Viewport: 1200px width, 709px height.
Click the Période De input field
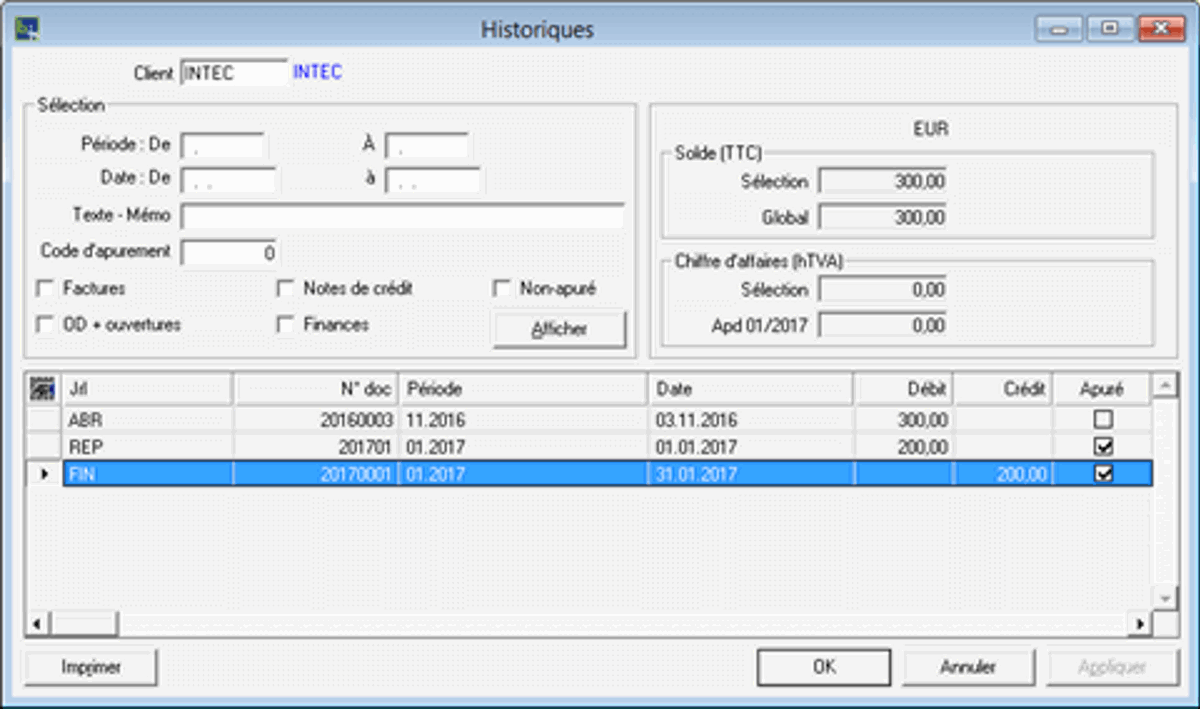pyautogui.click(x=223, y=145)
